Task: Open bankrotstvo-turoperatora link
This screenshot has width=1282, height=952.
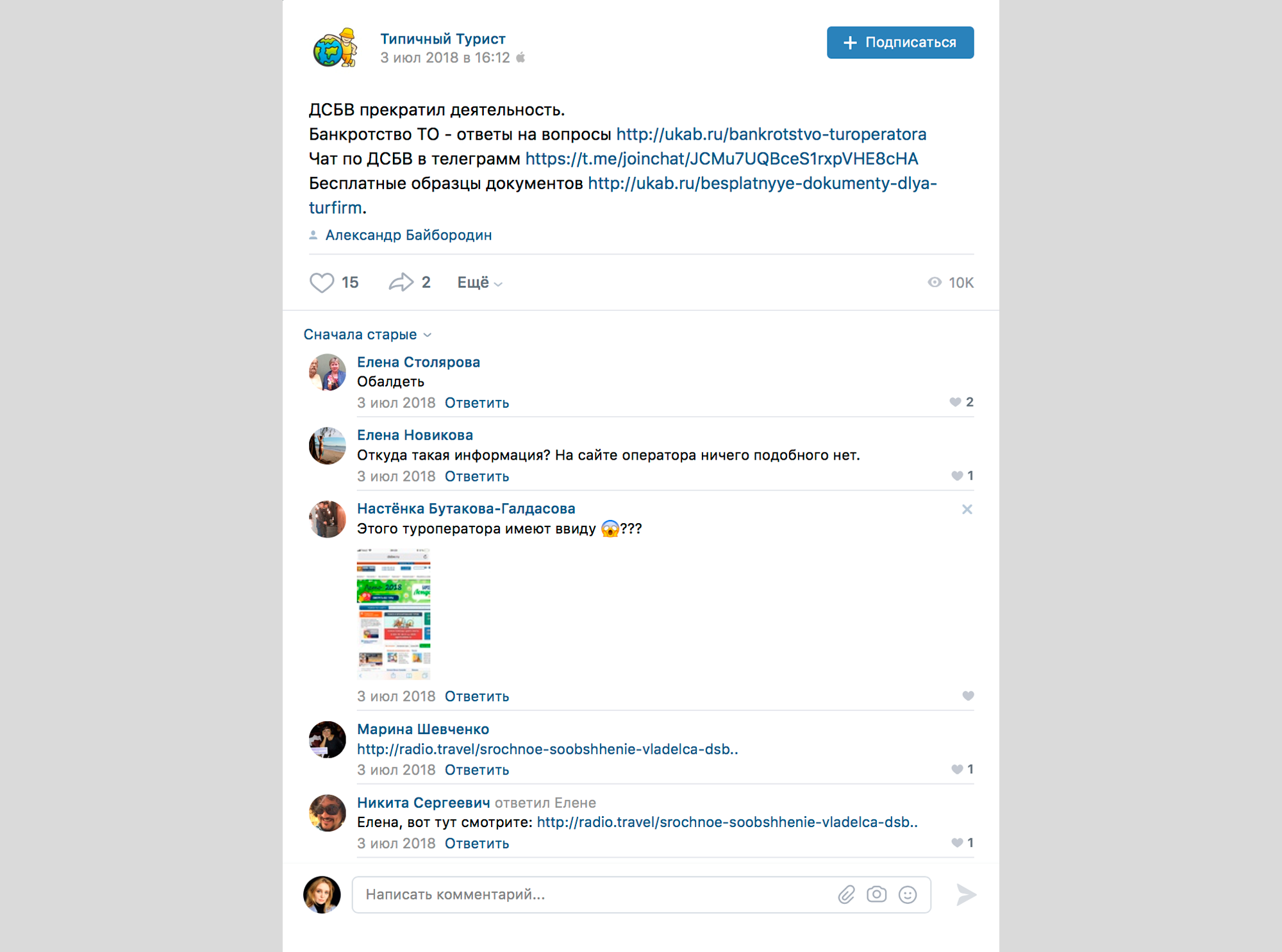Action: point(772,133)
